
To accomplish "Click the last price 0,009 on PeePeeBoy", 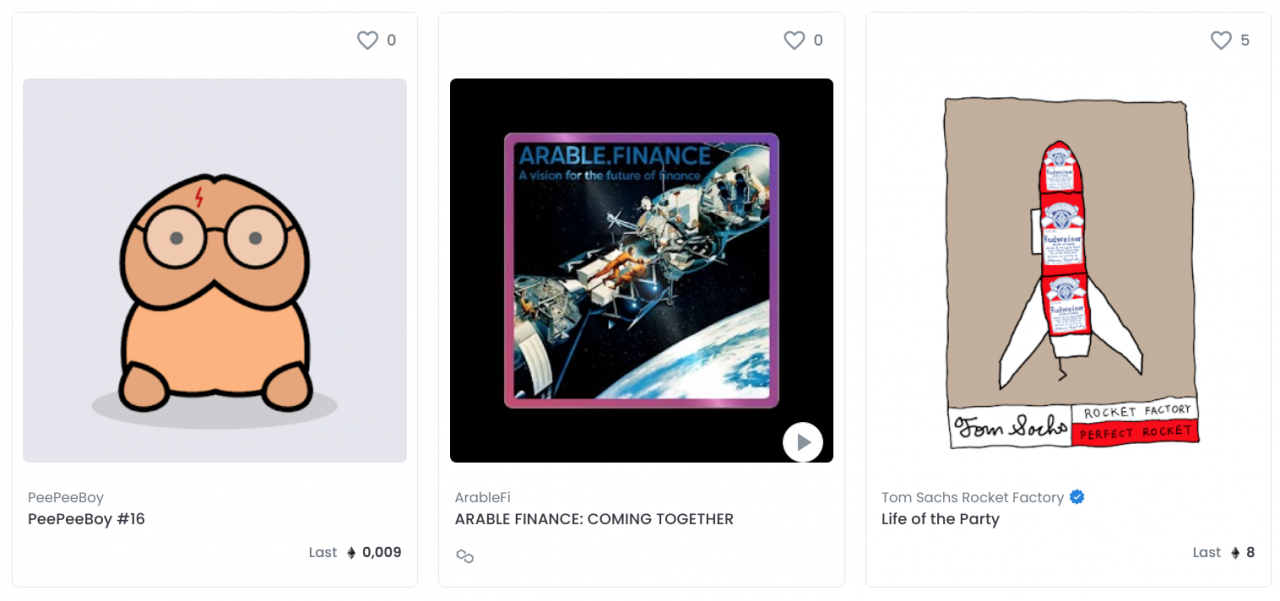I will coord(382,552).
